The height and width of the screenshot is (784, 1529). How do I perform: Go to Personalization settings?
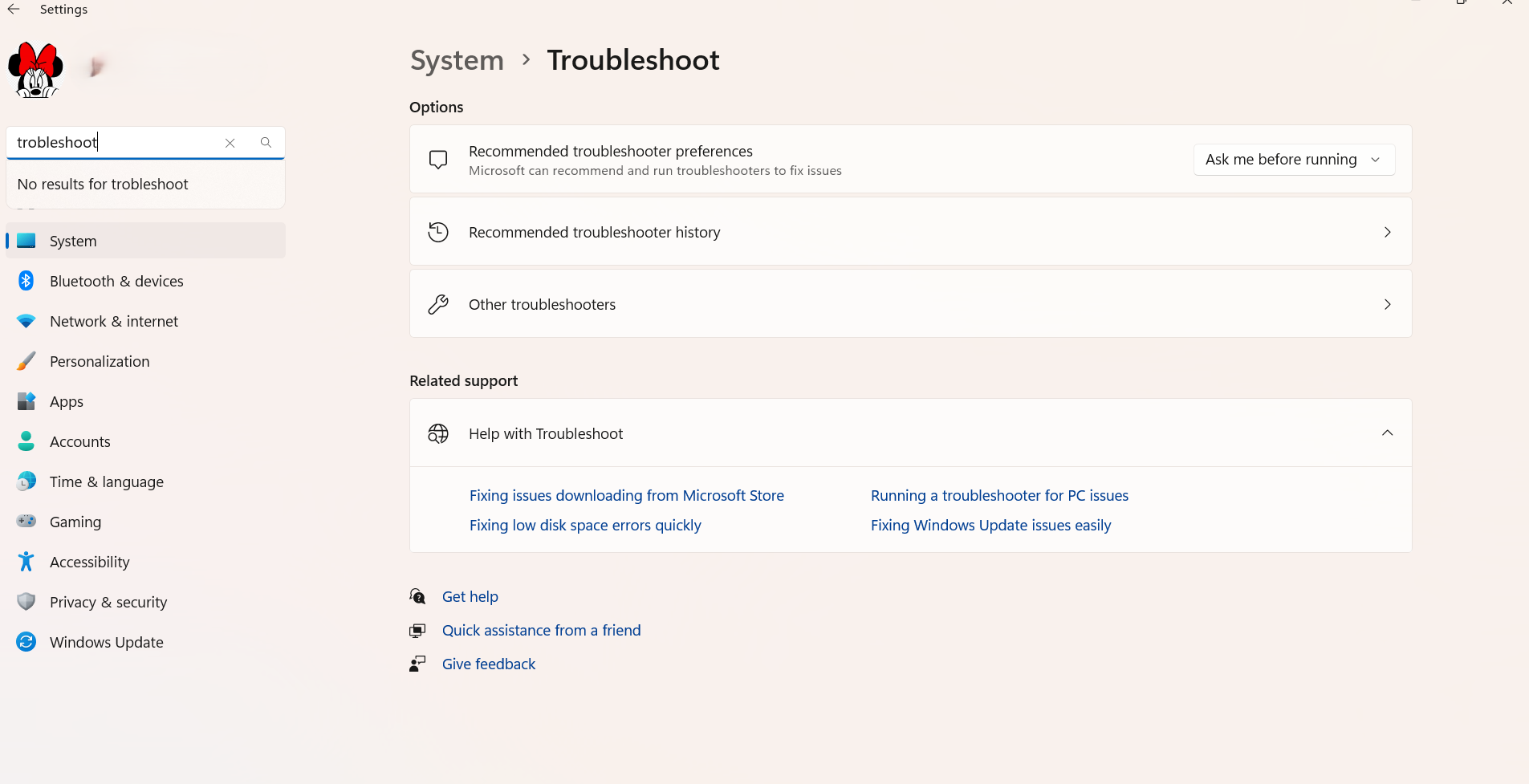[x=100, y=361]
